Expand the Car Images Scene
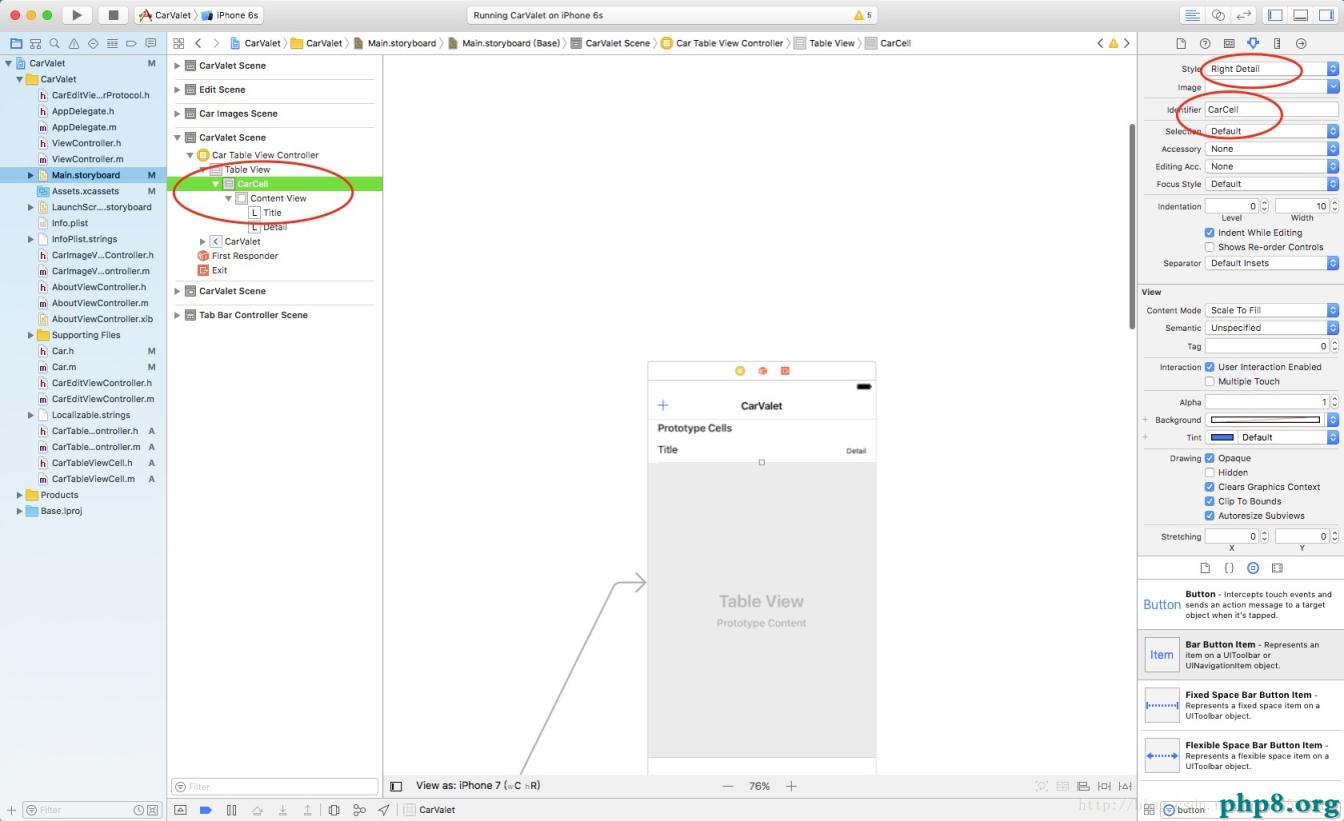The image size is (1344, 821). point(178,113)
